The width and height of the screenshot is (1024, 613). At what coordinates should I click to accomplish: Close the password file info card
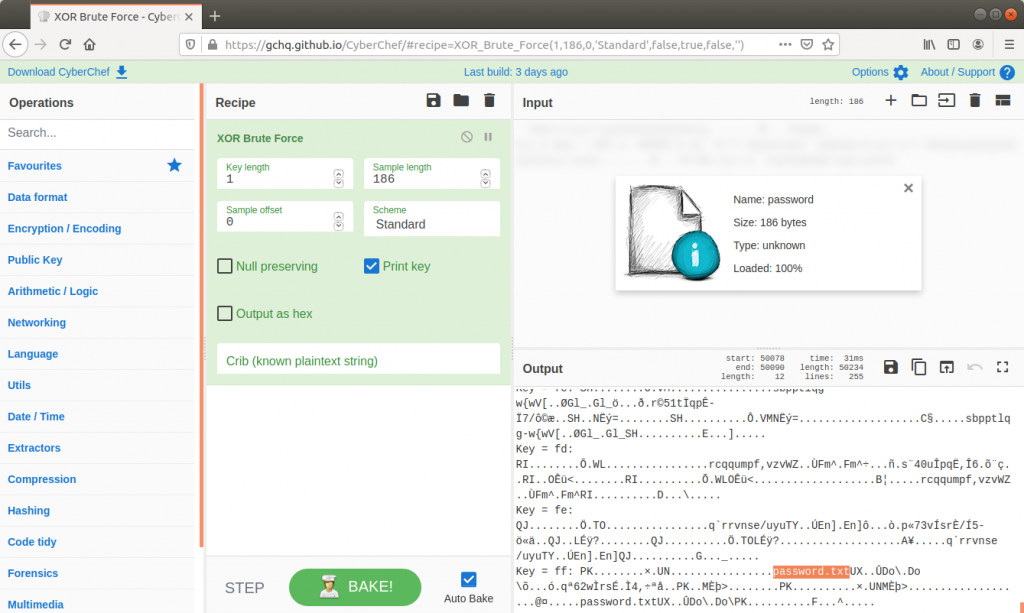[x=908, y=188]
